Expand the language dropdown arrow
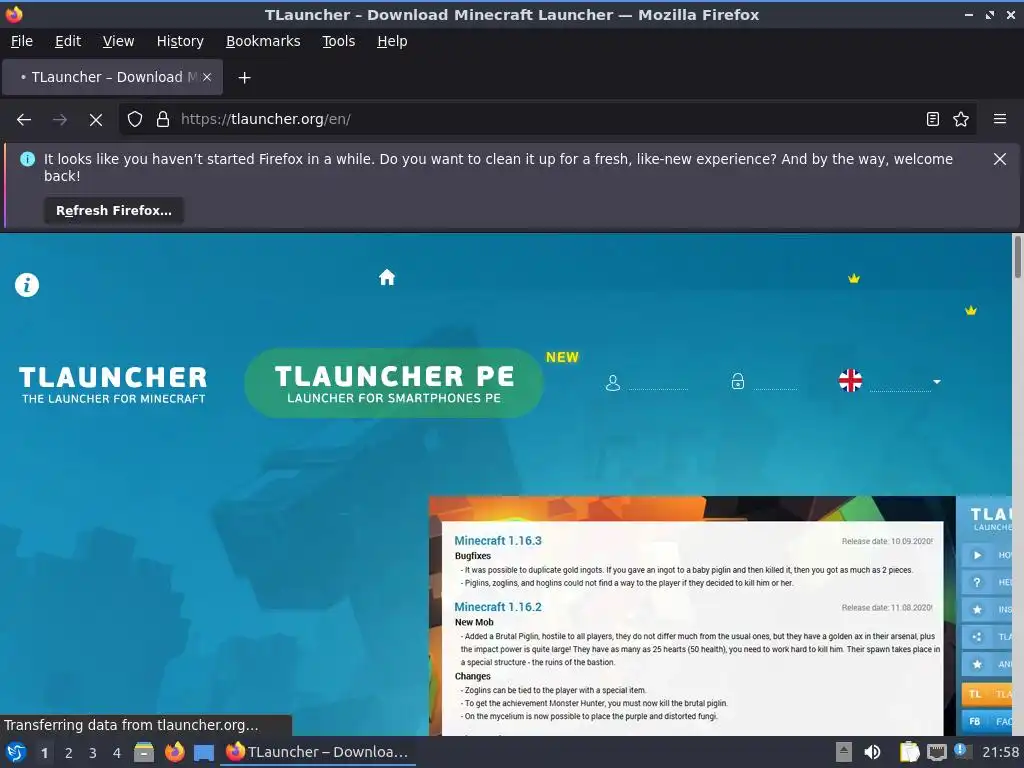 (937, 382)
